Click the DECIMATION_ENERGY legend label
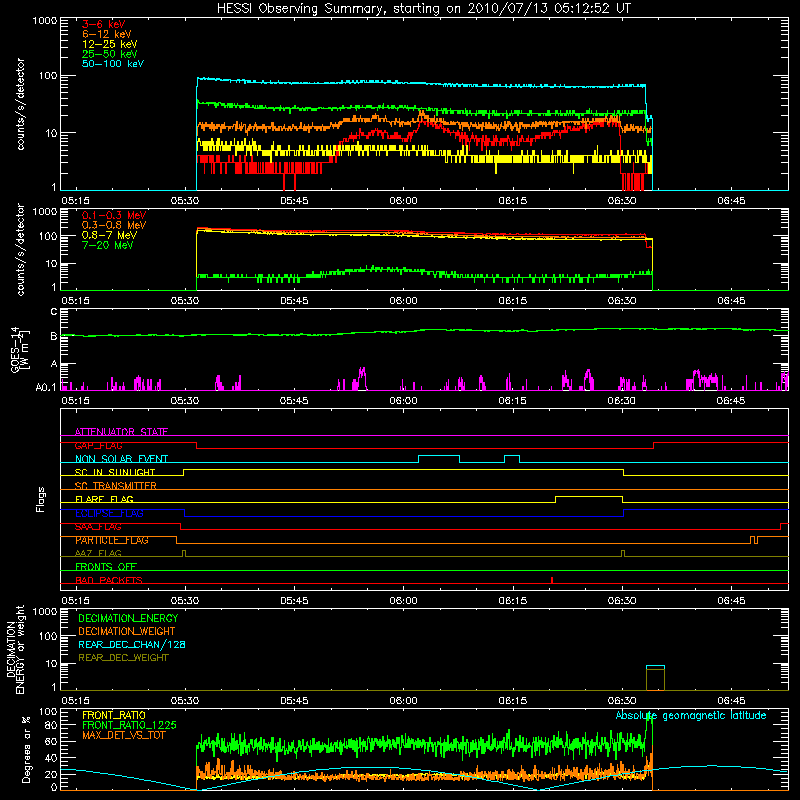The image size is (800, 800). [128, 618]
